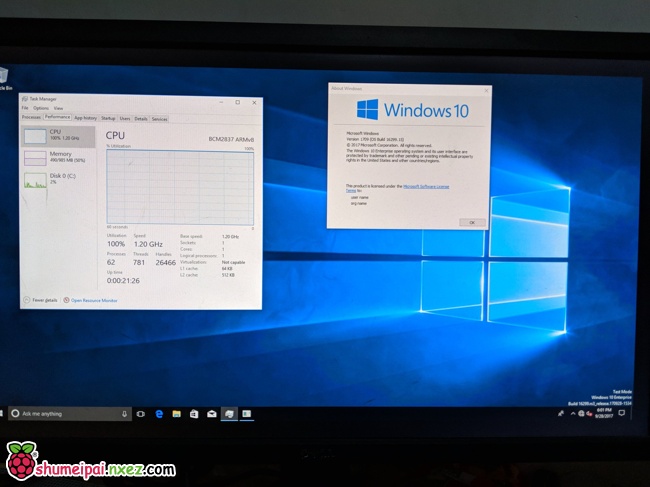Click the up time value 0:00:21:26

(x=123, y=281)
